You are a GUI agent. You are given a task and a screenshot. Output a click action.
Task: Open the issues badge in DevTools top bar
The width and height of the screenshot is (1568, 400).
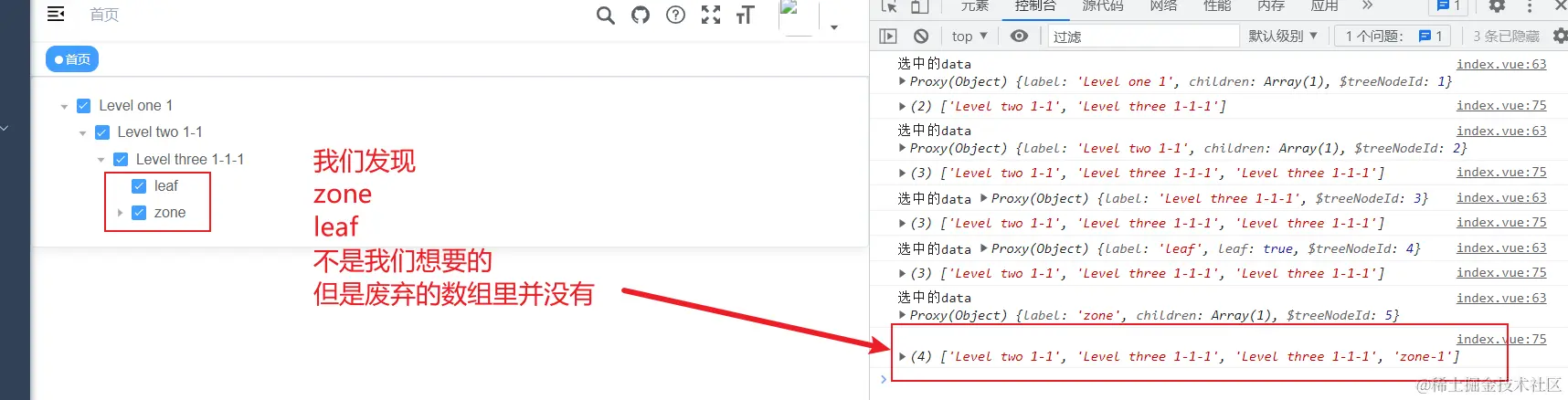pyautogui.click(x=1448, y=5)
